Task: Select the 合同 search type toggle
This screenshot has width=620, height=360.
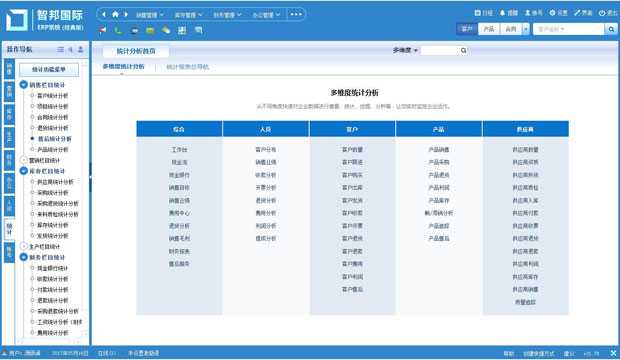Action: tap(511, 29)
